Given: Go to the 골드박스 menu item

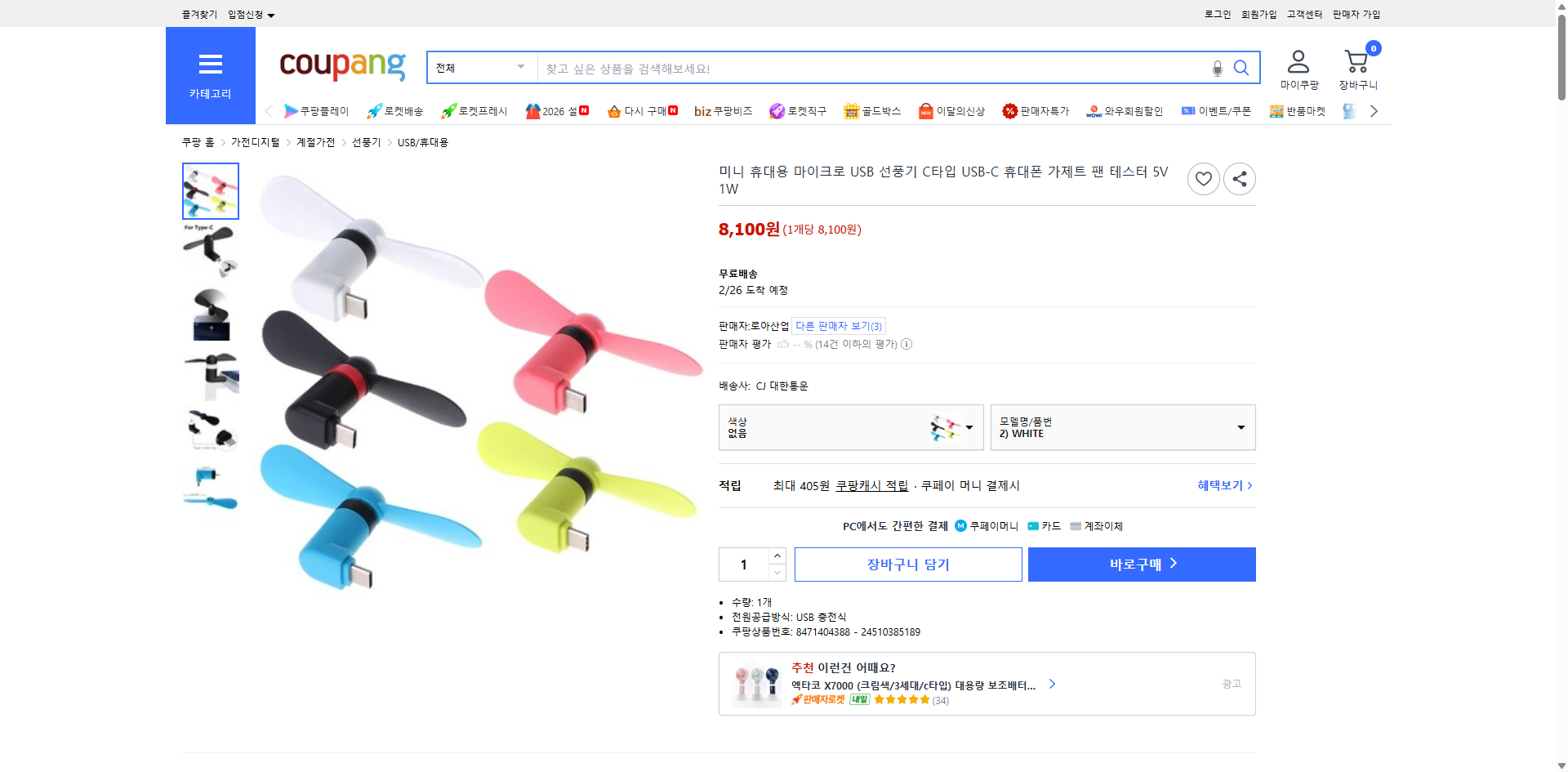Looking at the screenshot, I should 873,110.
